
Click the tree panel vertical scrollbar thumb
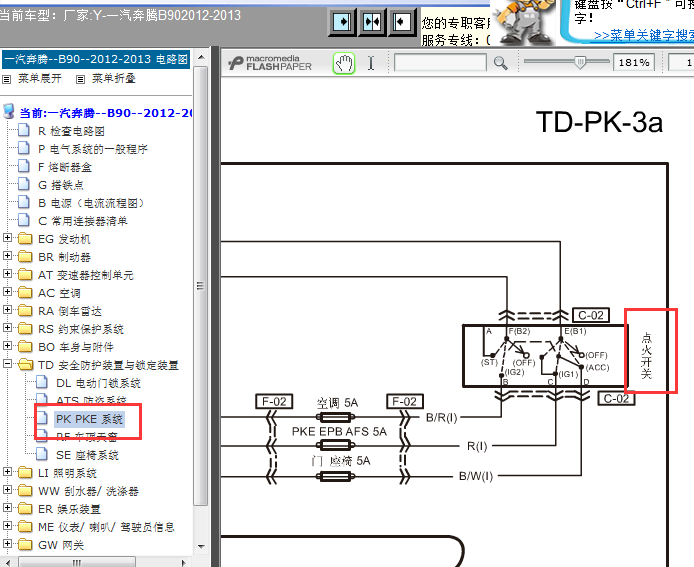pyautogui.click(x=201, y=285)
